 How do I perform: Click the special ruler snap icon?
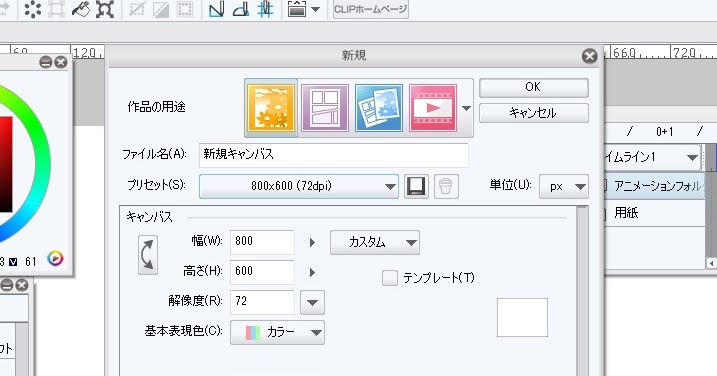pos(241,9)
